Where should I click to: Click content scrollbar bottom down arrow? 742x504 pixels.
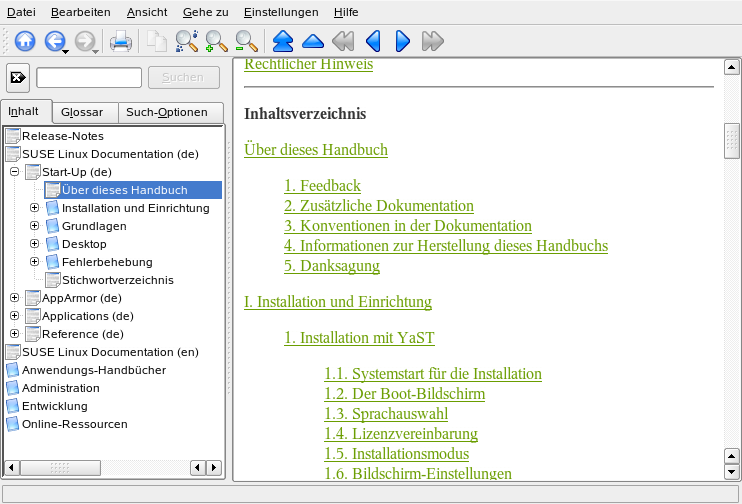pos(732,472)
